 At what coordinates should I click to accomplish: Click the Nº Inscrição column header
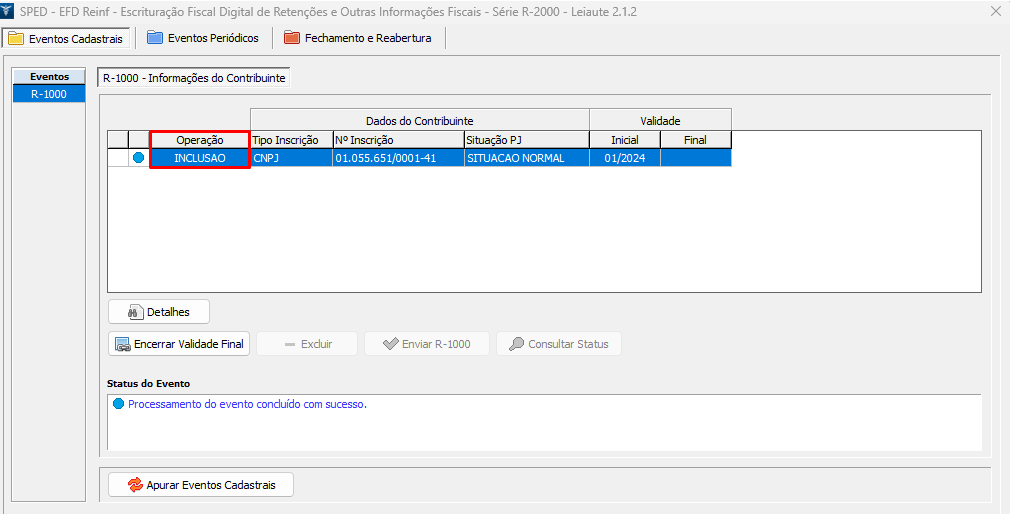click(397, 140)
